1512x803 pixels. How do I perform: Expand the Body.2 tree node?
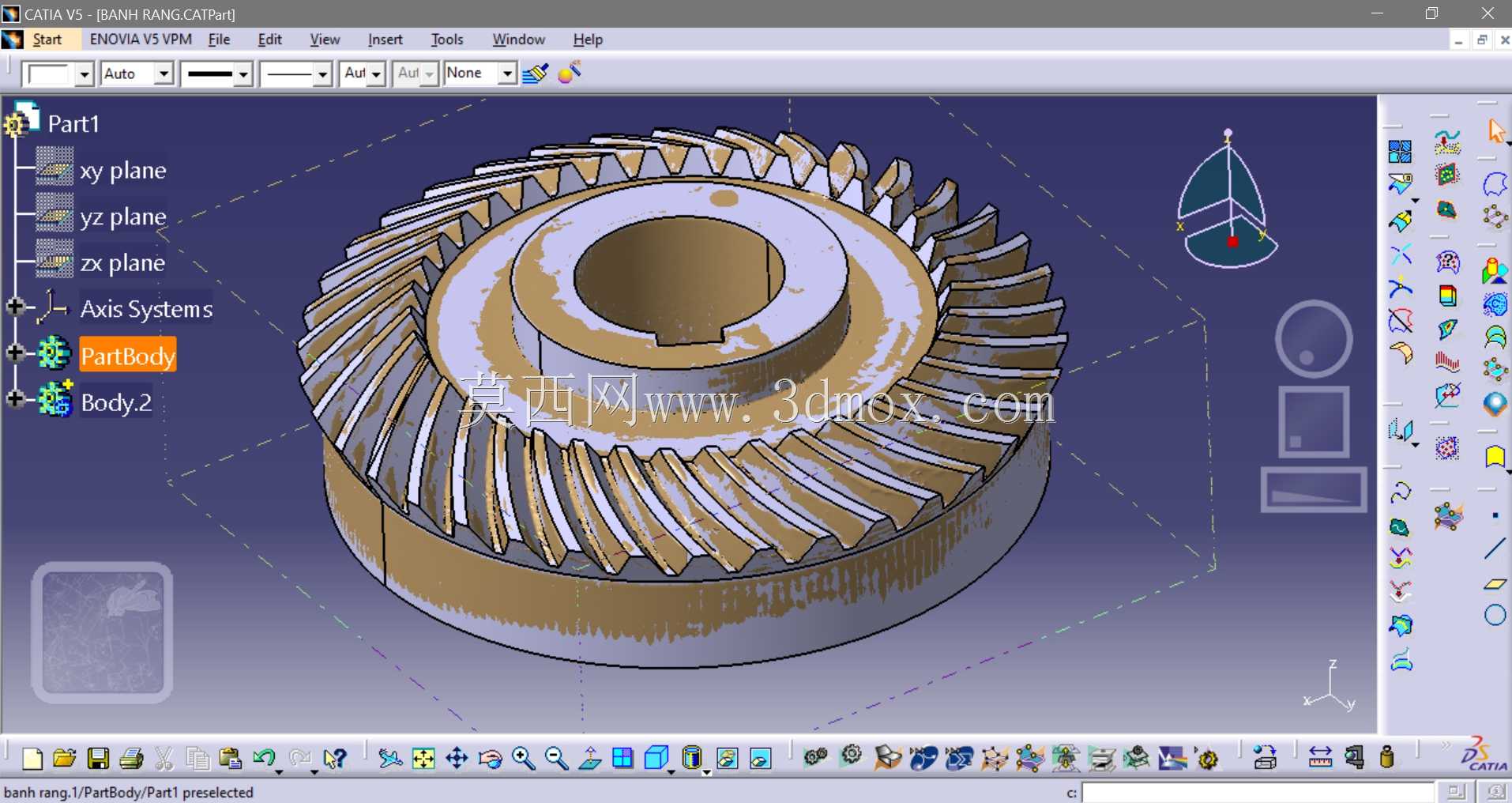pos(14,399)
